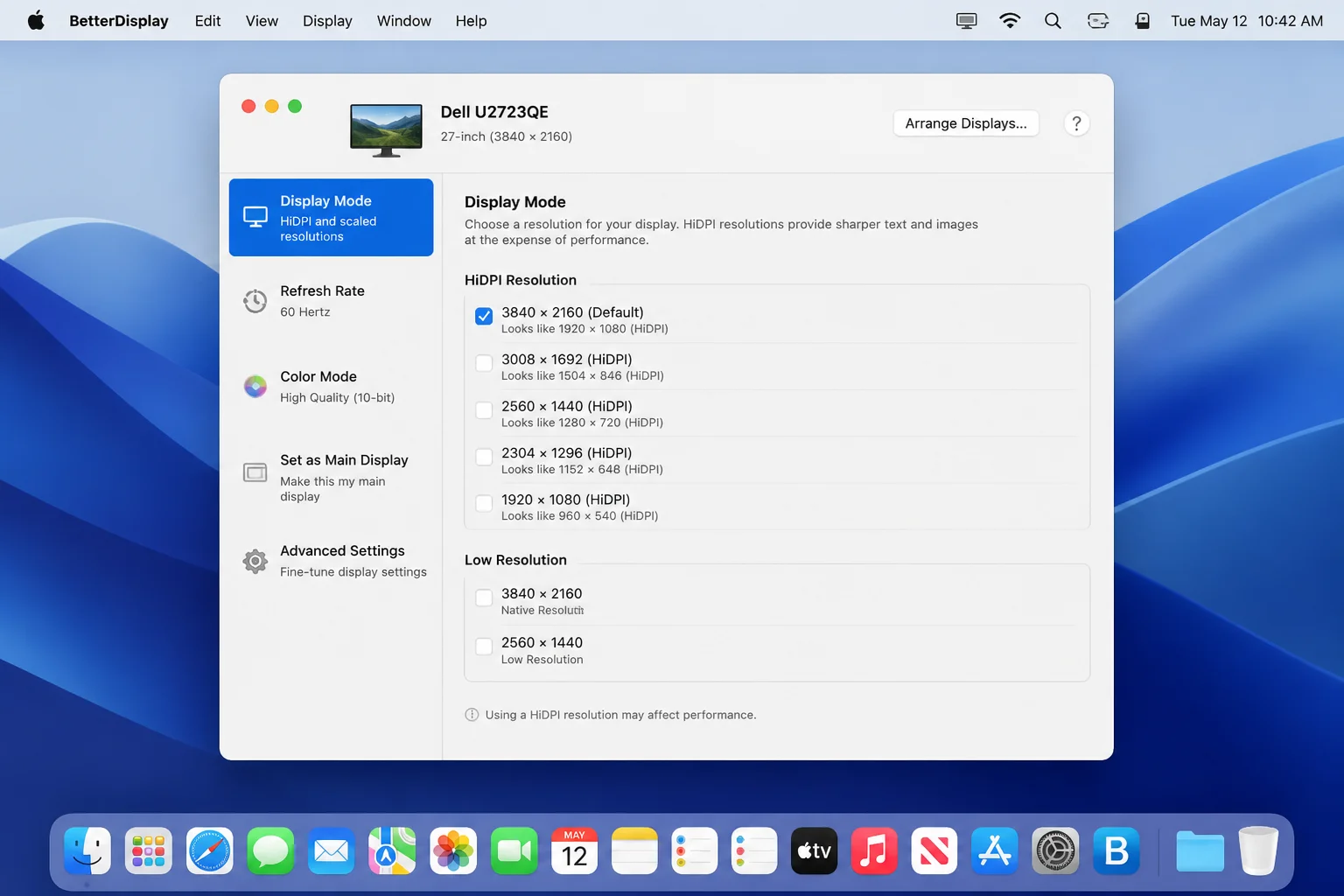Open System Settings from the dock
The width and height of the screenshot is (1344, 896).
pyautogui.click(x=1055, y=850)
